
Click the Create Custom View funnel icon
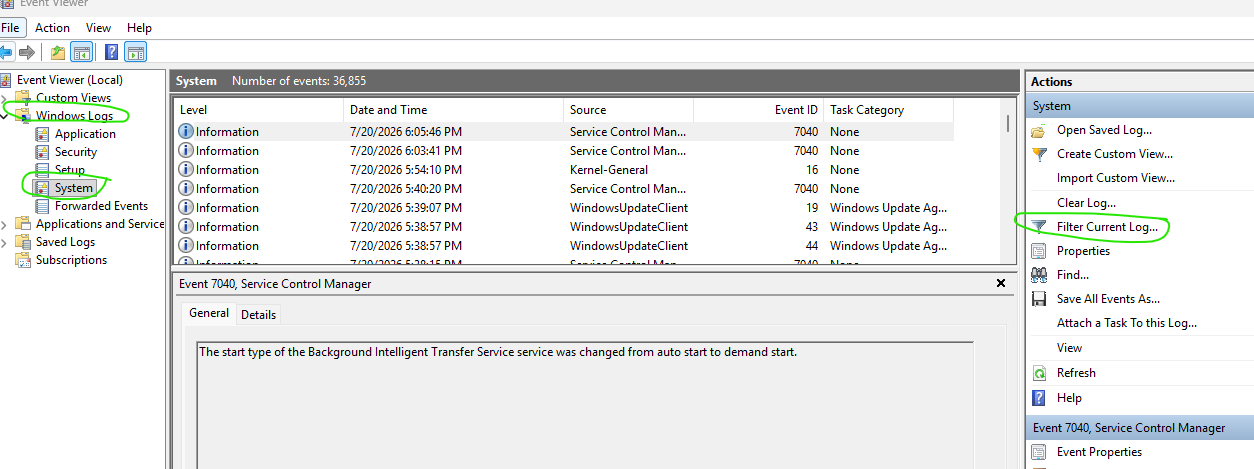click(x=1039, y=154)
